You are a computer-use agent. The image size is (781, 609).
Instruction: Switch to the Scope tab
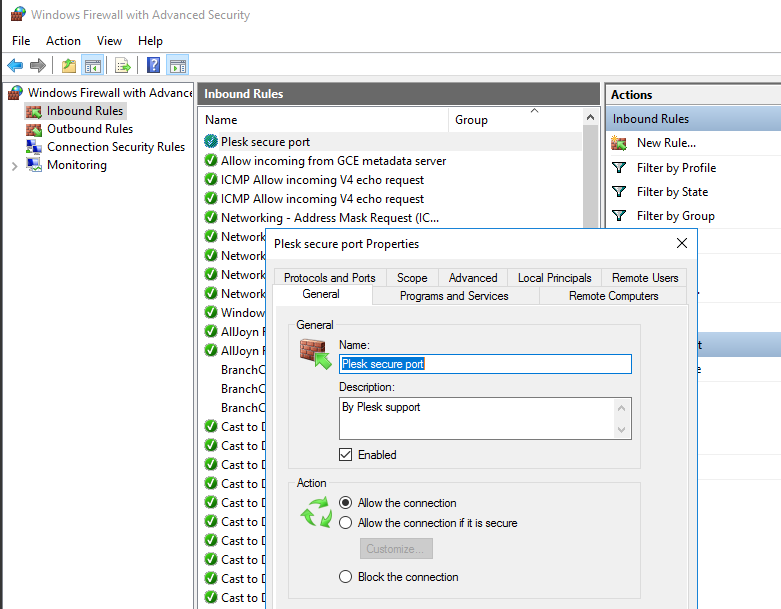tap(412, 277)
